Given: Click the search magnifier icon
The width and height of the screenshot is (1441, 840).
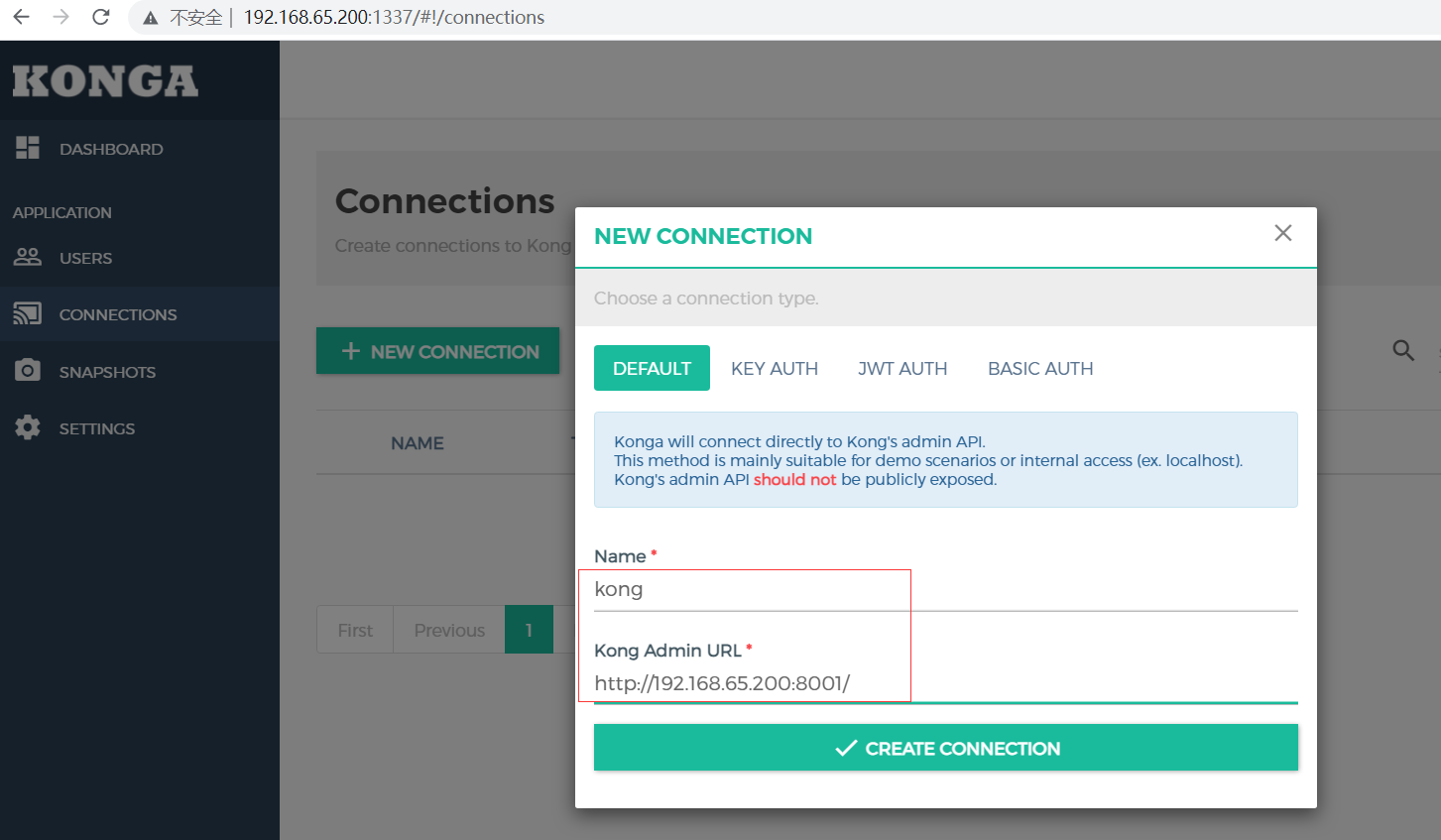Looking at the screenshot, I should pyautogui.click(x=1403, y=350).
